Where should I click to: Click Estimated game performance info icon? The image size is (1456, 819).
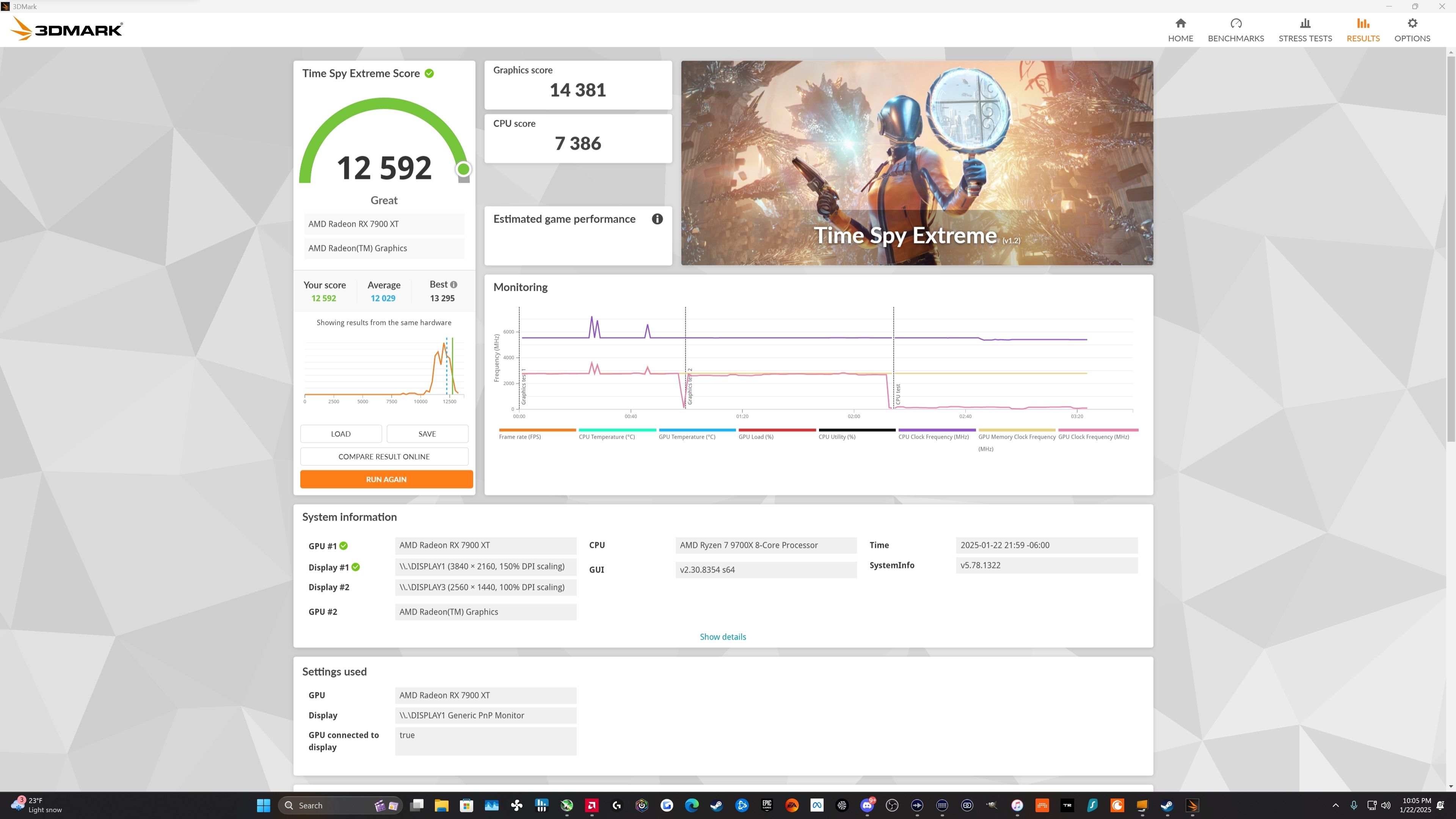point(657,219)
